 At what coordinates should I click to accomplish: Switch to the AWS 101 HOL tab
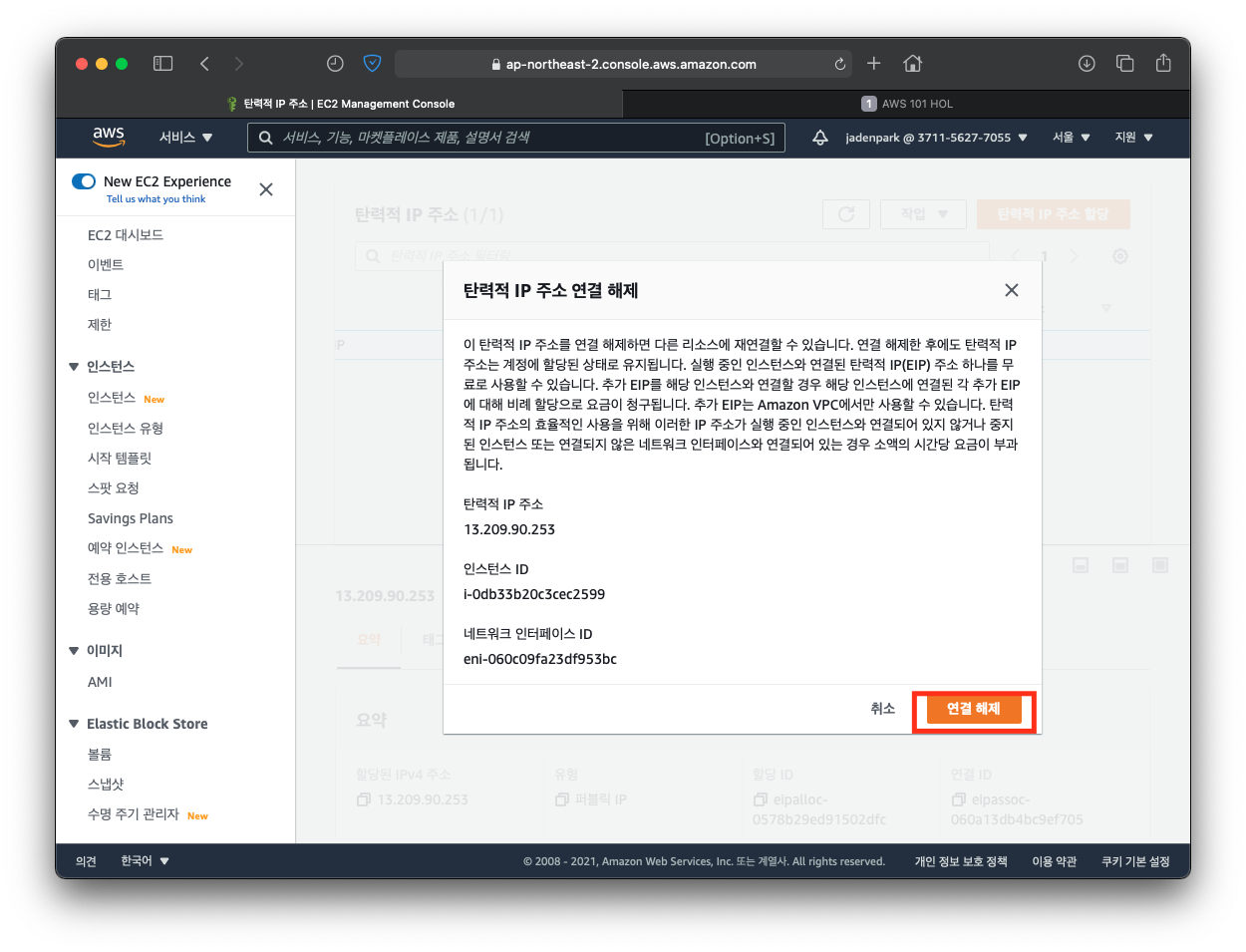906,104
